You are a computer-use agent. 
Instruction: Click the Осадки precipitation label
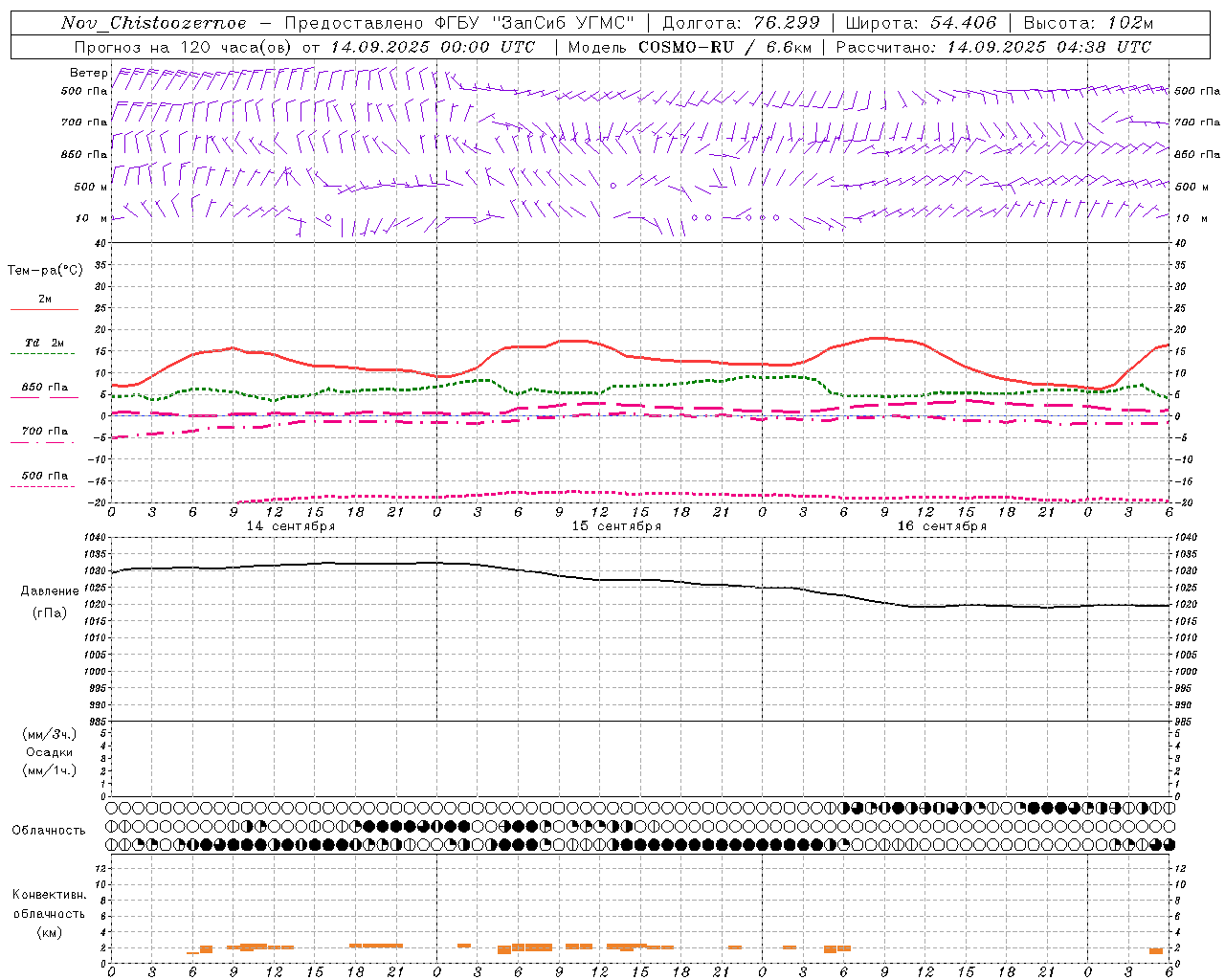pyautogui.click(x=50, y=752)
